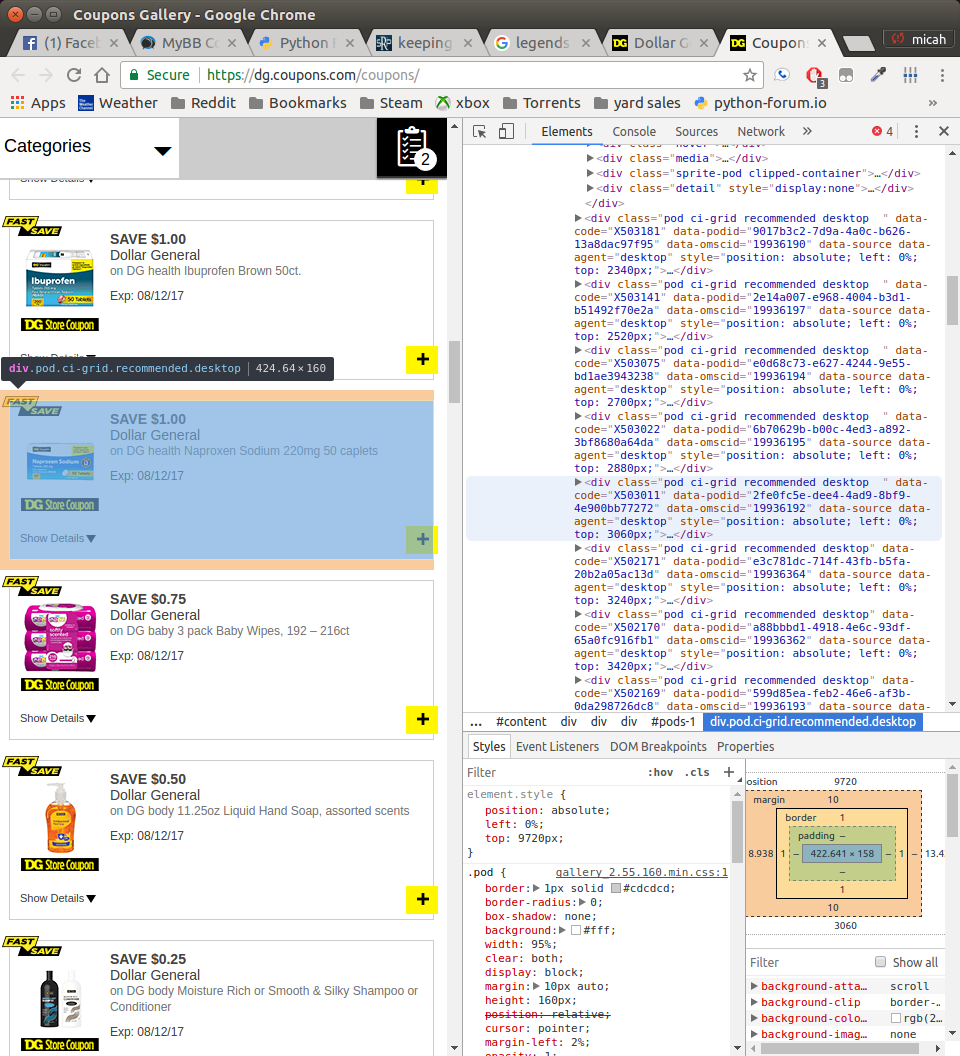Screen dimensions: 960x1056
Task: Toggle the .cls classes panel
Action: click(697, 772)
